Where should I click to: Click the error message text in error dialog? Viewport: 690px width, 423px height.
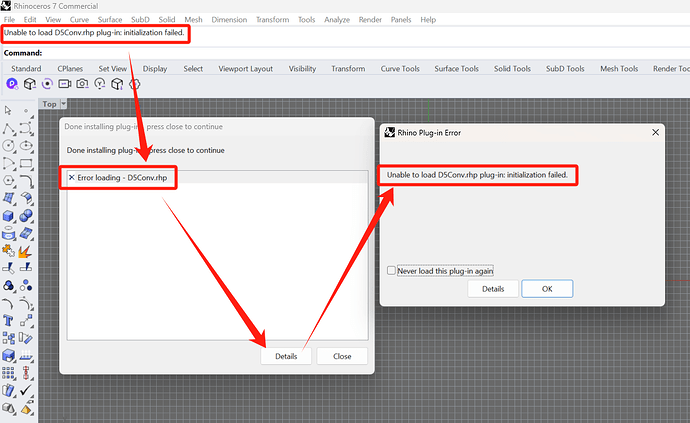(x=477, y=175)
